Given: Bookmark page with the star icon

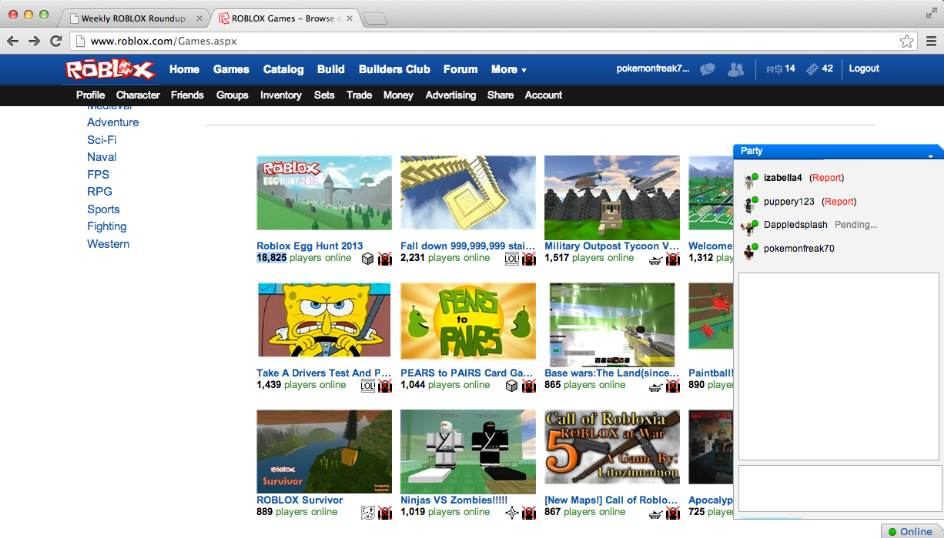Looking at the screenshot, I should click(x=906, y=41).
